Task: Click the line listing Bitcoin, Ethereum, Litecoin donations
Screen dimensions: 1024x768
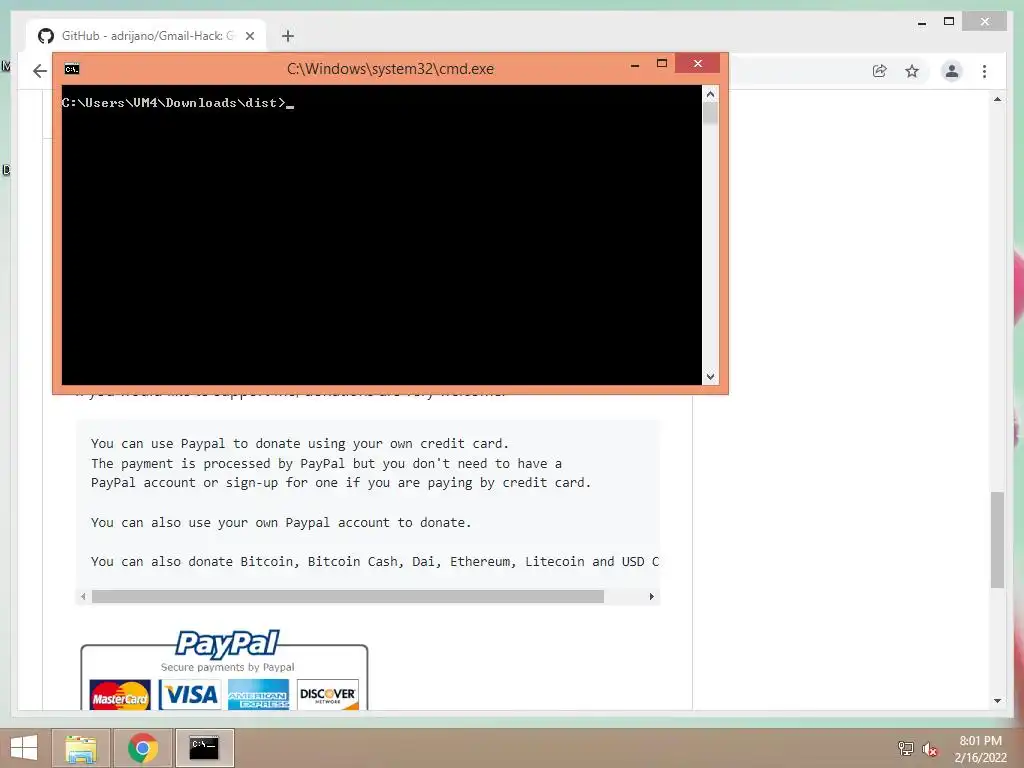Action: [375, 562]
